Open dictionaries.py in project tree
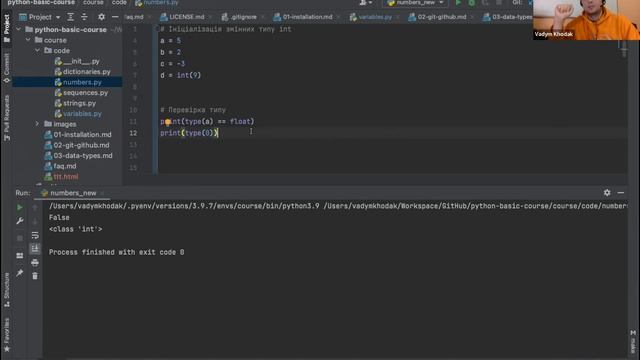Screen dimensions: 640x360 [82, 72]
